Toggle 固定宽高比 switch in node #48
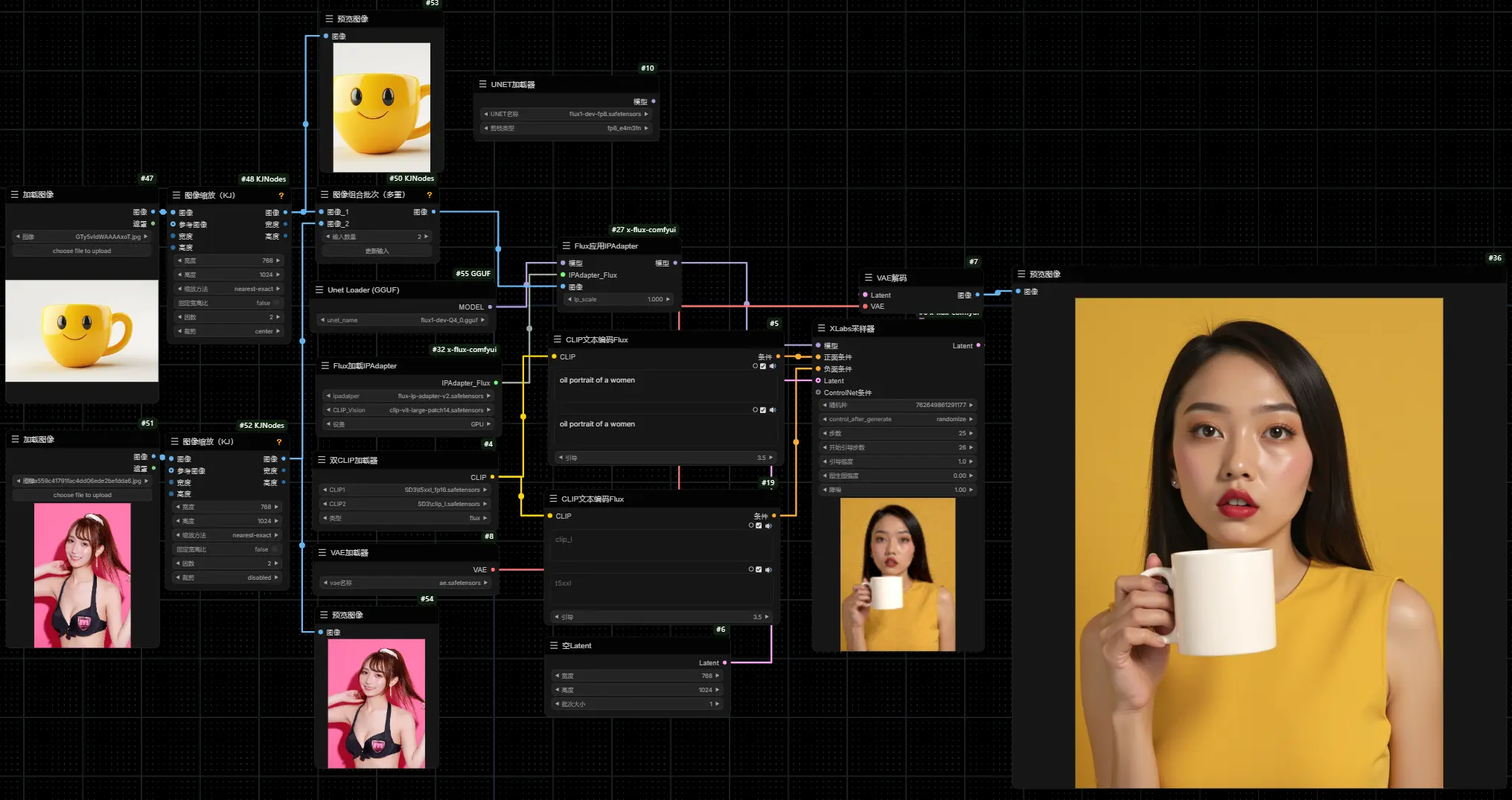Image resolution: width=1512 pixels, height=800 pixels. point(276,303)
